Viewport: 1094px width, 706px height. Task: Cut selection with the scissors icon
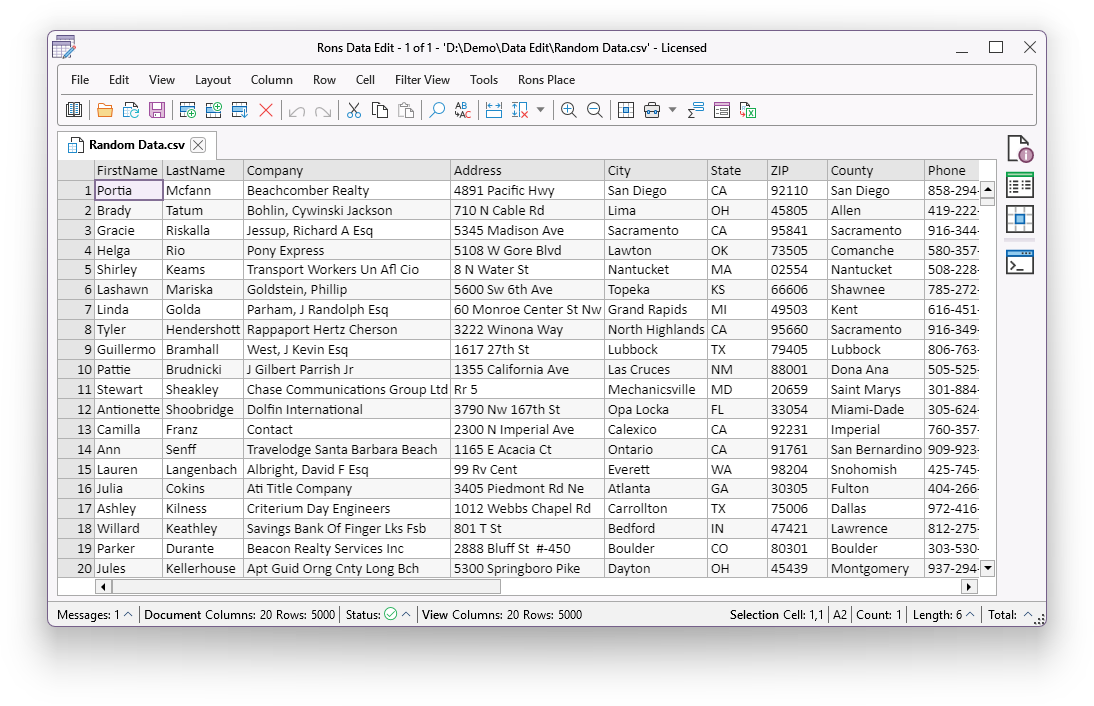click(354, 110)
